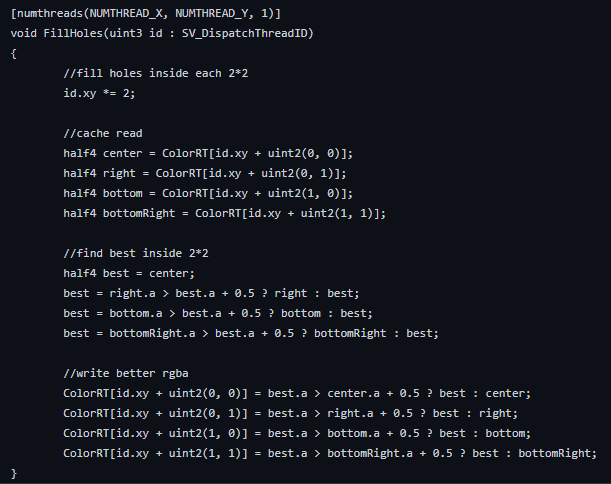Click the '//write better rgba' comment

point(125,373)
